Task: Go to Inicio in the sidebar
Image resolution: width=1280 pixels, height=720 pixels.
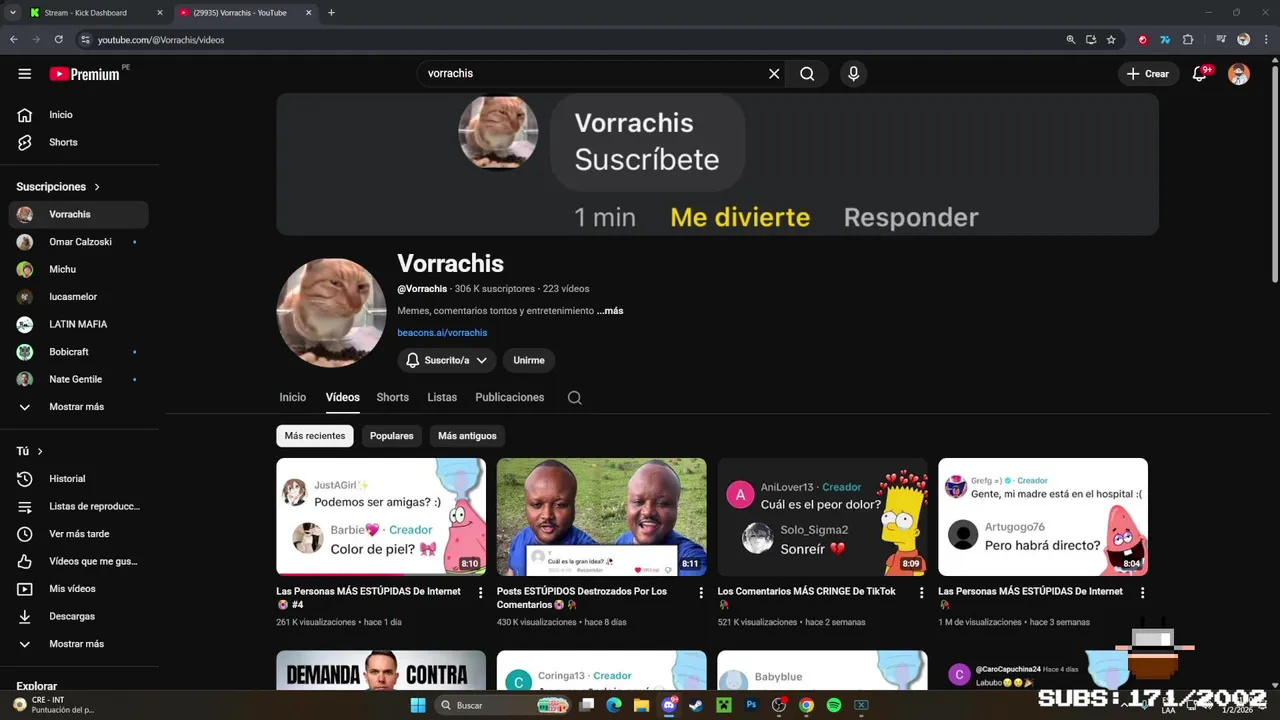Action: tap(78, 115)
